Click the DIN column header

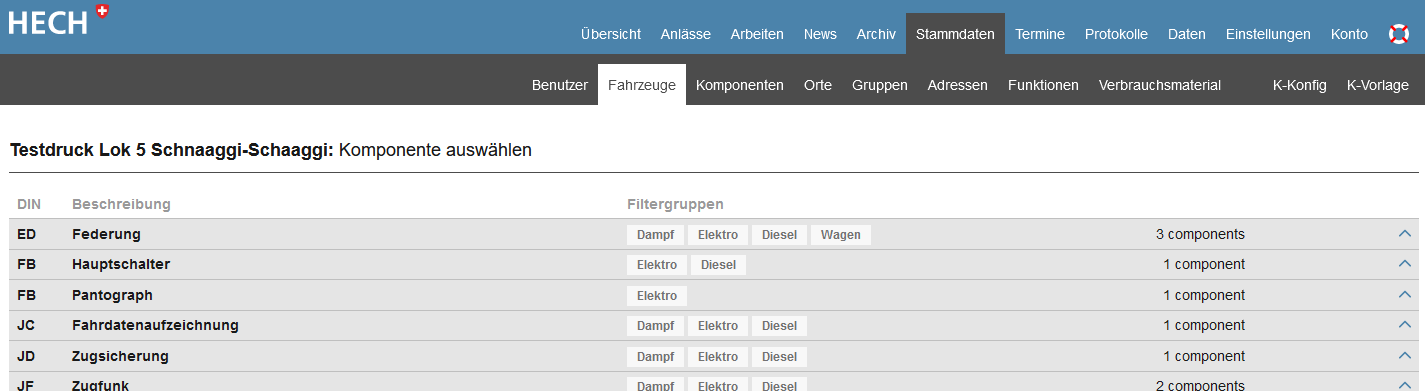(29, 204)
